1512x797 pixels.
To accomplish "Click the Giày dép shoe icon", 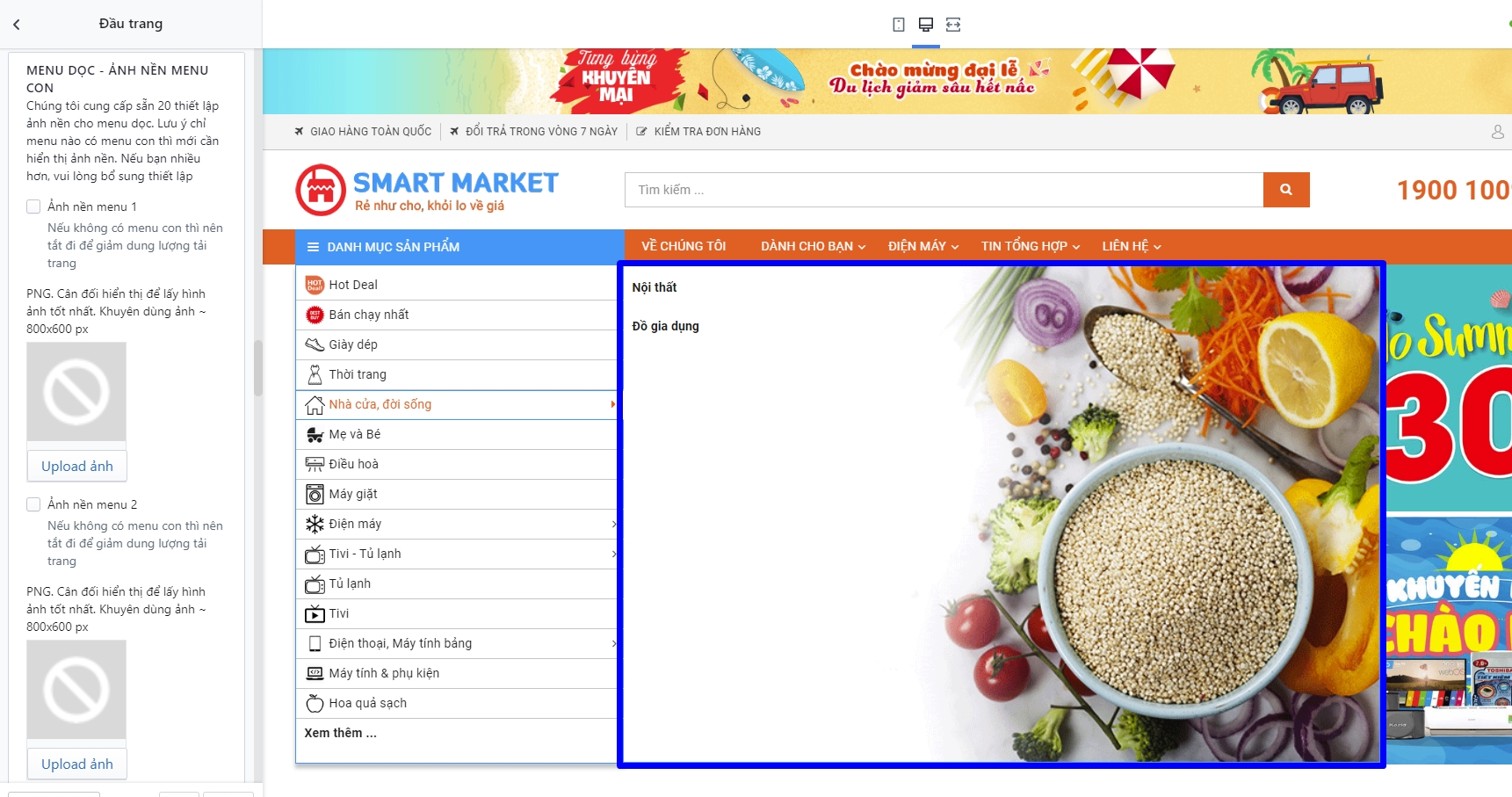I will coord(315,344).
